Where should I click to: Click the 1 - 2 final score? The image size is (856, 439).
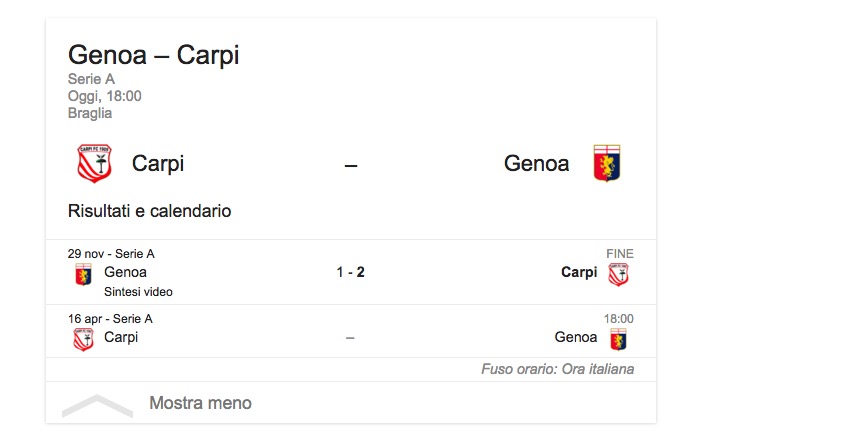350,272
